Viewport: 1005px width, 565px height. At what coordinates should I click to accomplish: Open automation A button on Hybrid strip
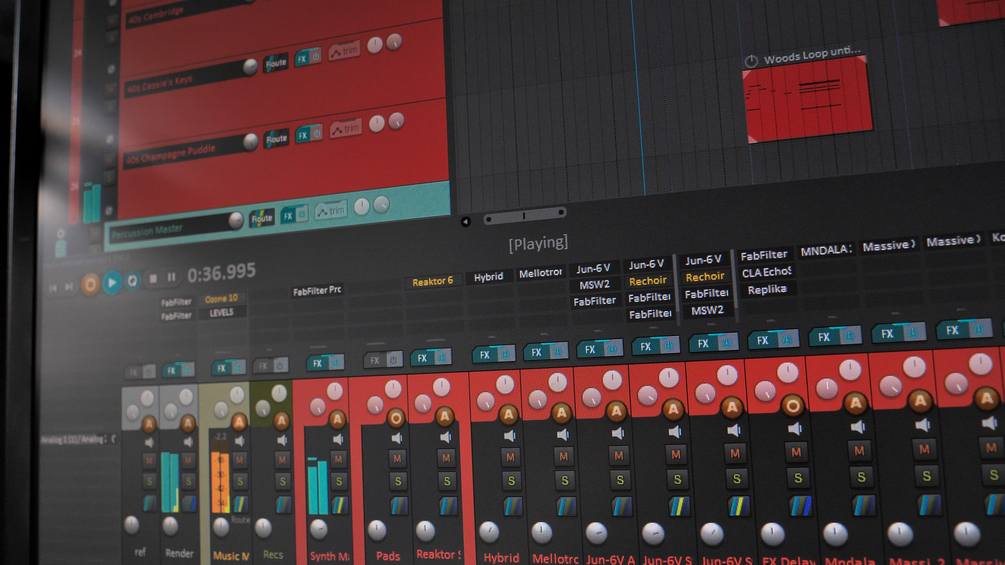[509, 414]
